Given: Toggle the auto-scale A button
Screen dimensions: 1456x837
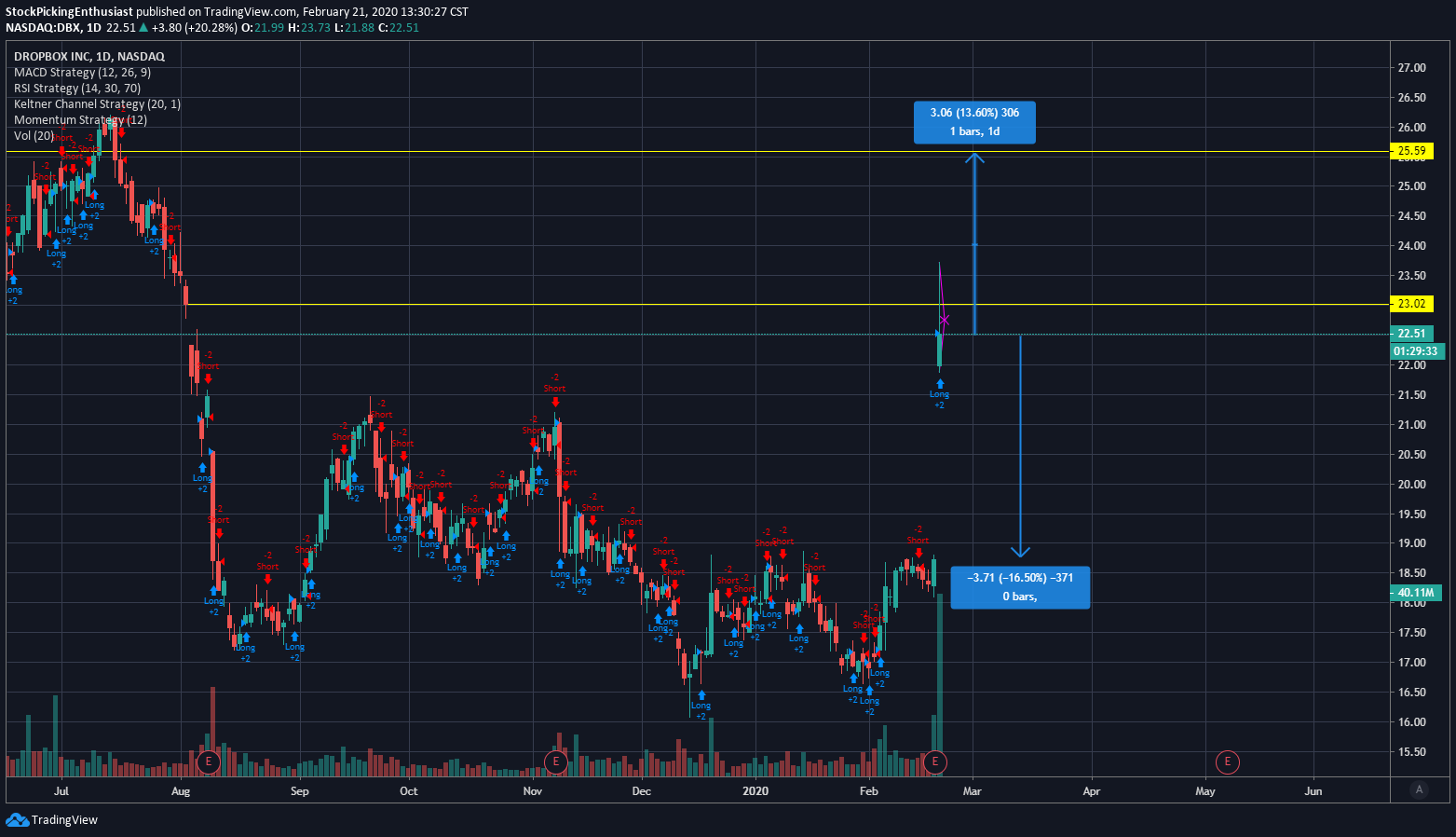Looking at the screenshot, I should coord(1420,789).
